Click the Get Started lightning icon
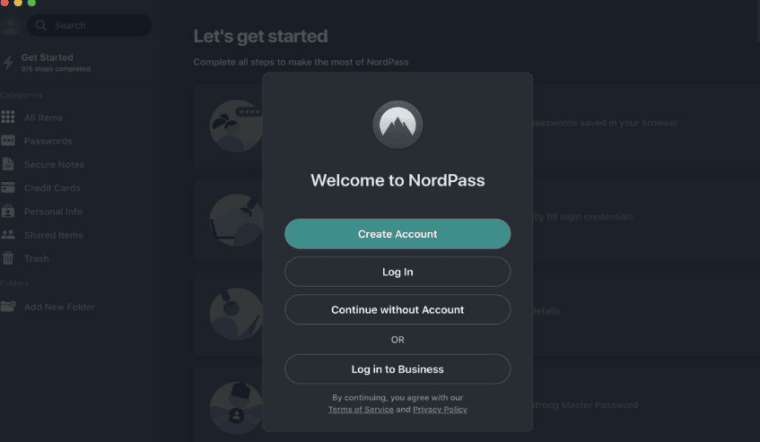This screenshot has width=760, height=442. pos(8,63)
